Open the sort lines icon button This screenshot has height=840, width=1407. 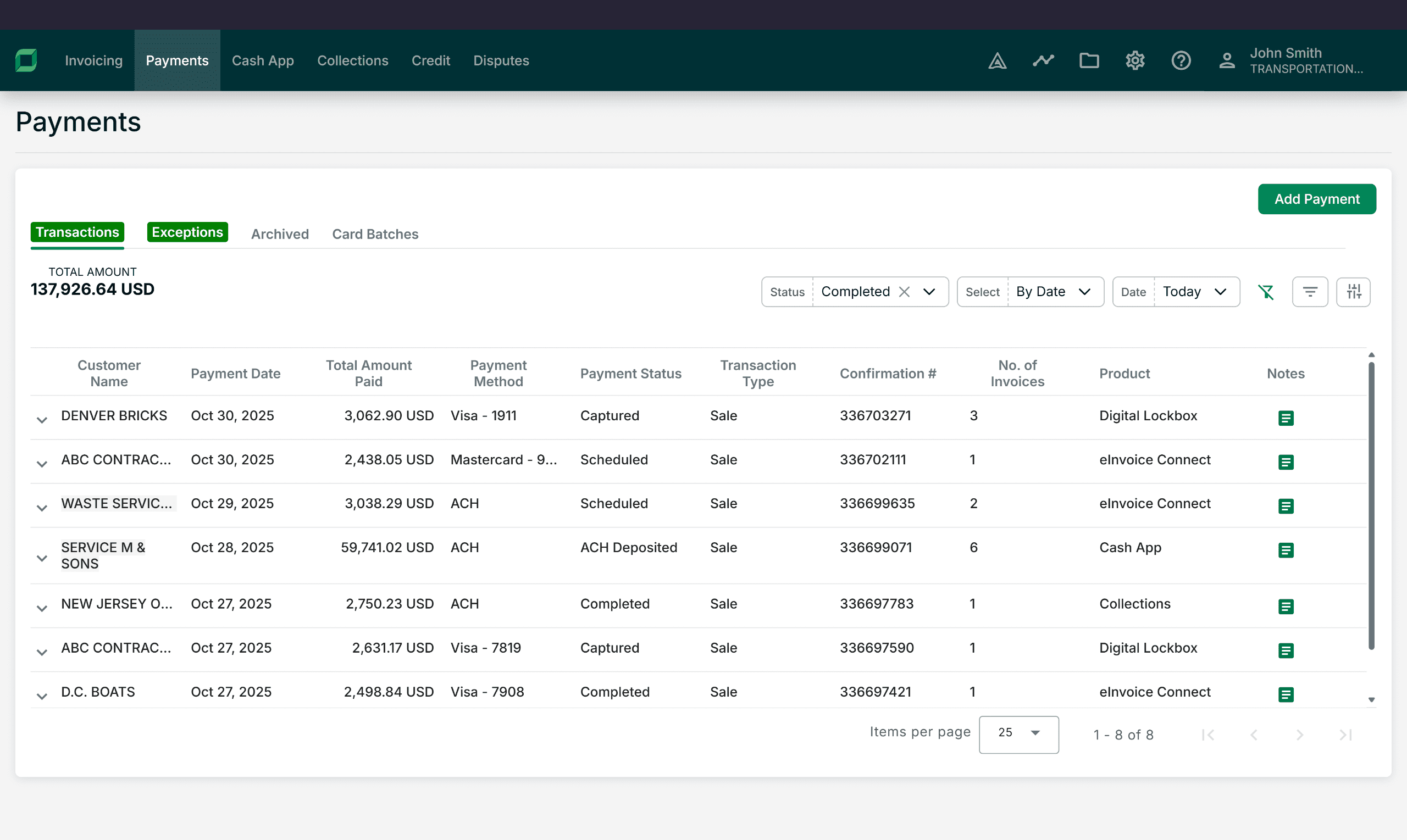pos(1310,292)
